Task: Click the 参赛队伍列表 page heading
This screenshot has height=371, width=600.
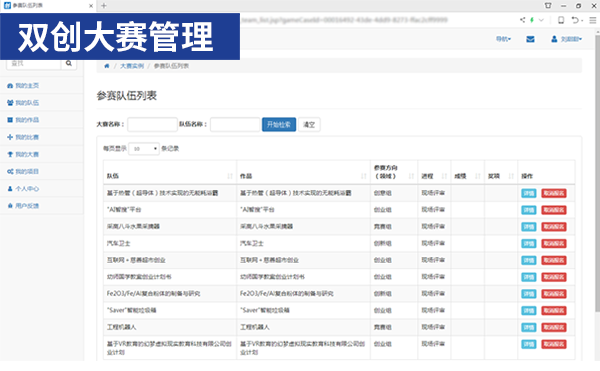Action: 127,96
